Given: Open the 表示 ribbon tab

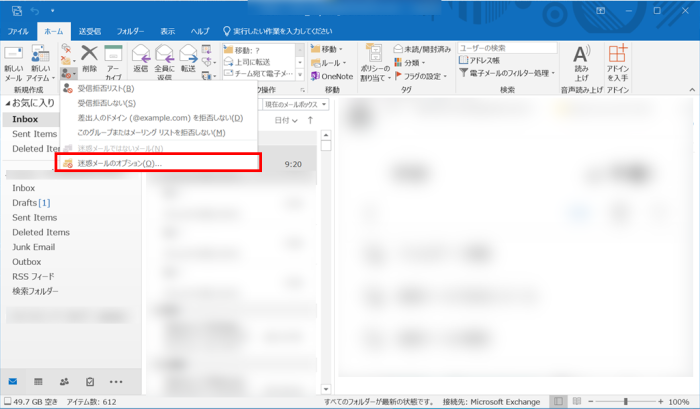Looking at the screenshot, I should point(167,31).
